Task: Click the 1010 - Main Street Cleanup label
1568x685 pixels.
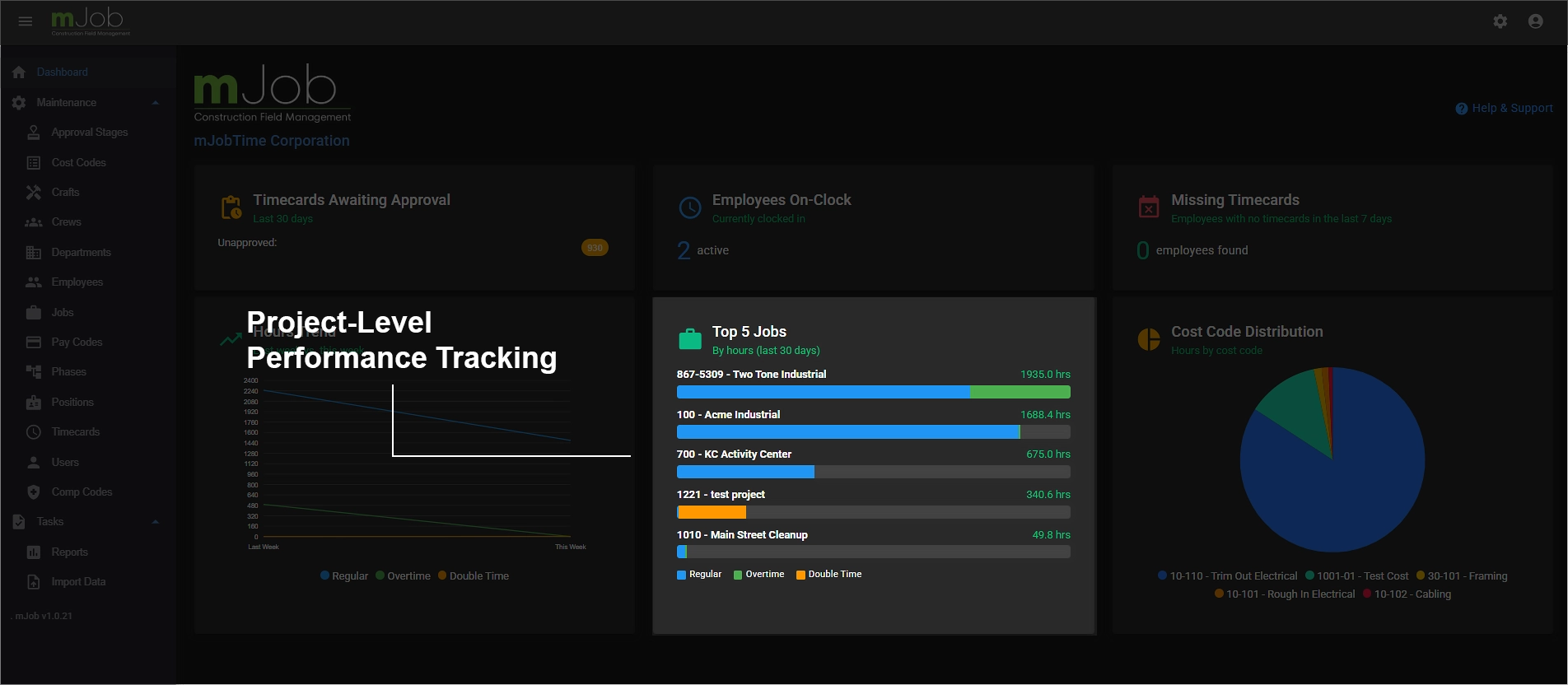Action: pos(742,535)
